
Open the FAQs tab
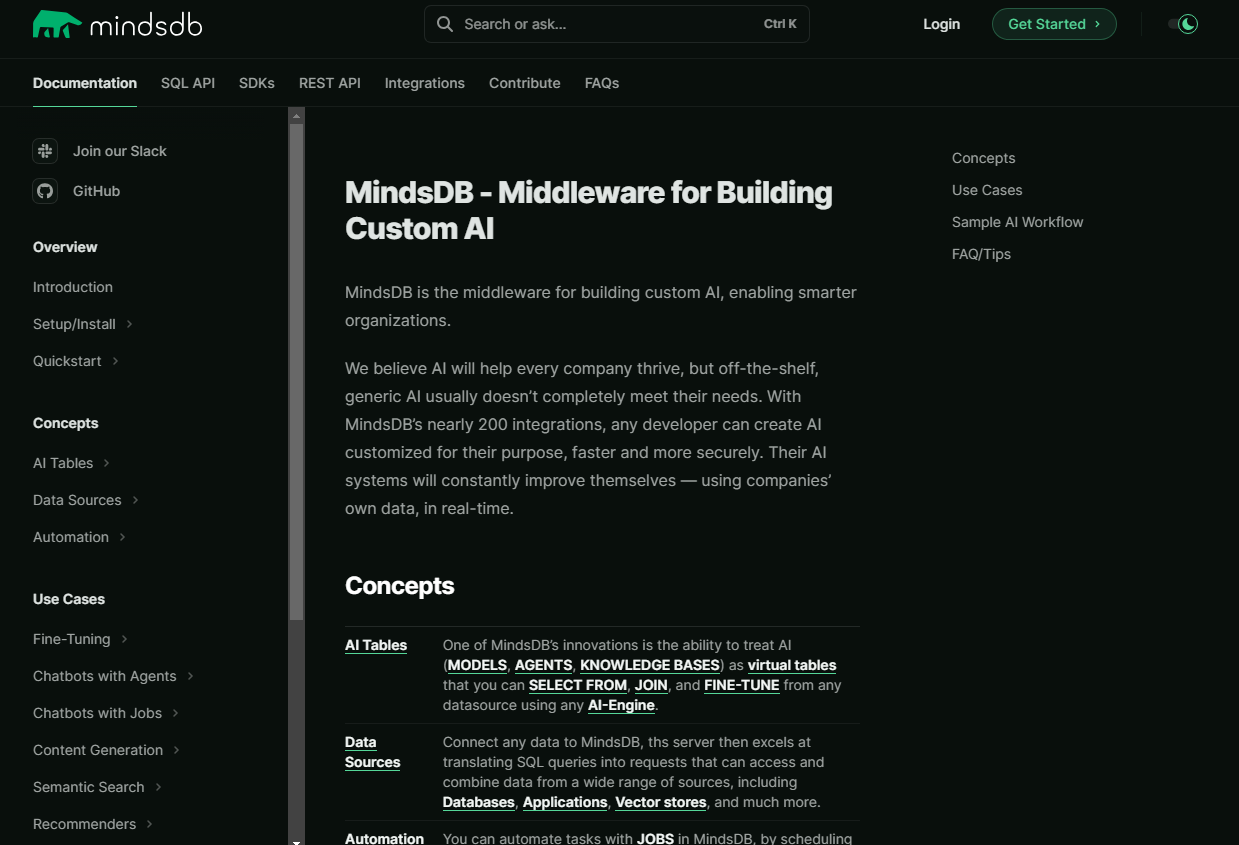click(602, 83)
